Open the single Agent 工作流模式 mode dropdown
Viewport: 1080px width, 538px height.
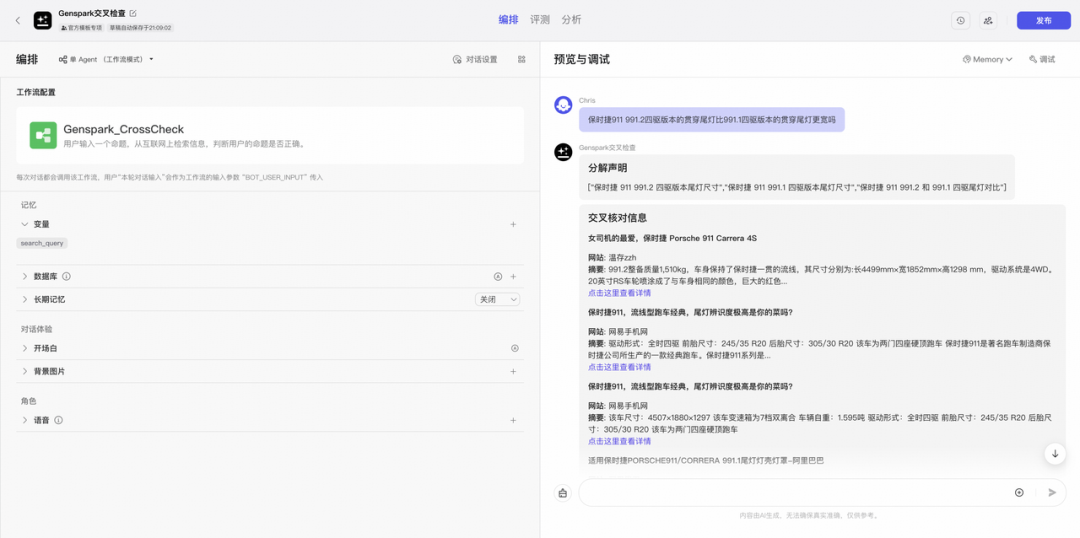[x=106, y=59]
